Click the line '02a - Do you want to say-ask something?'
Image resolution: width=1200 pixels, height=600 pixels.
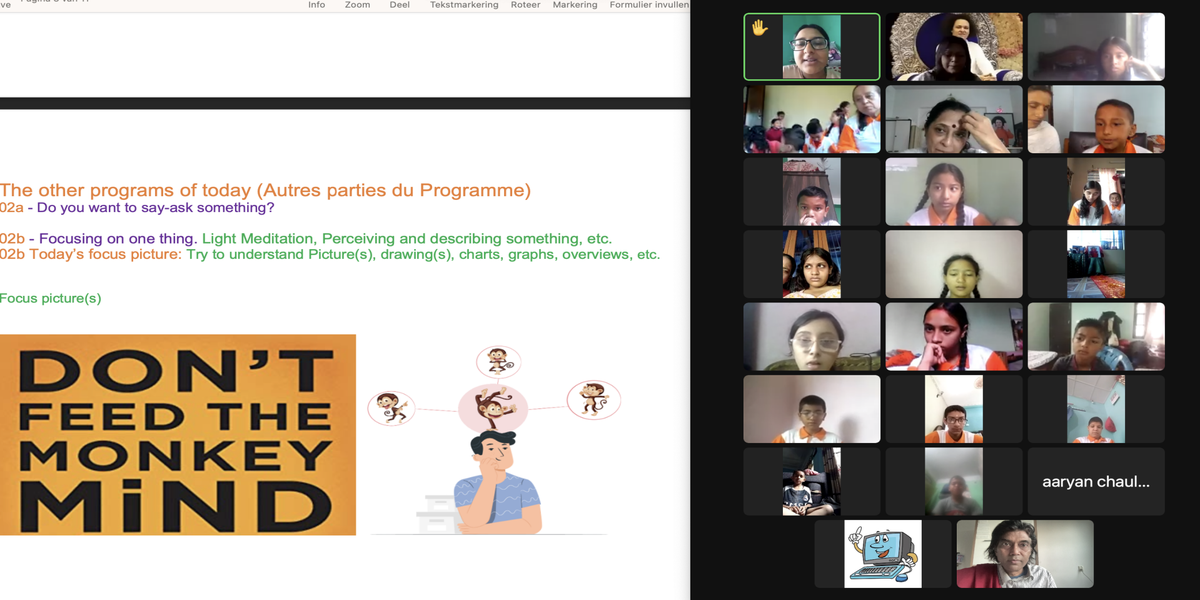click(x=137, y=208)
